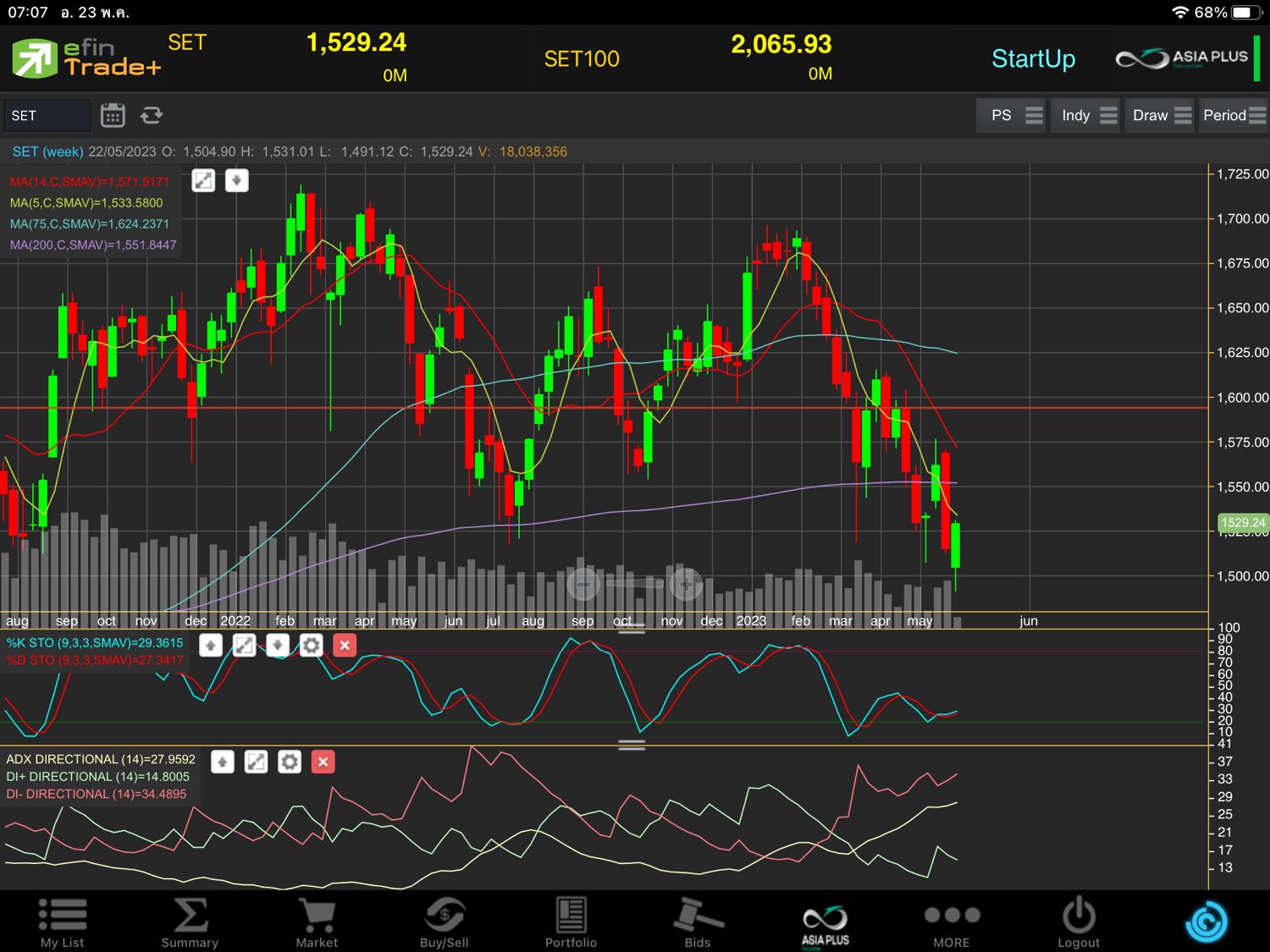The image size is (1270, 952).
Task: Select the MA(200,C,SMAV) legend label
Action: coord(93,245)
